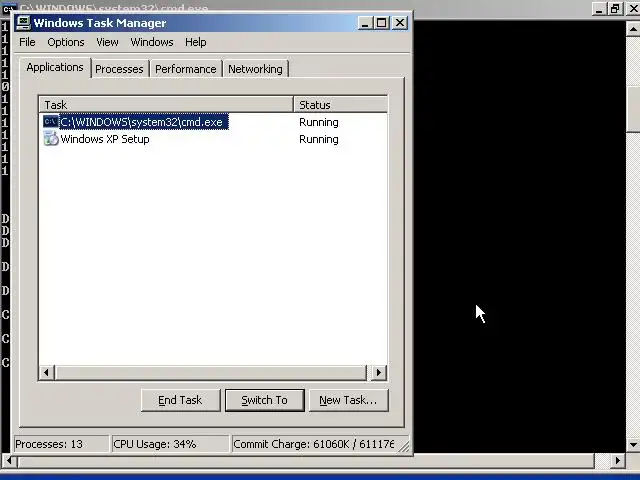Open the Windows menu
The height and width of the screenshot is (480, 640).
click(152, 42)
